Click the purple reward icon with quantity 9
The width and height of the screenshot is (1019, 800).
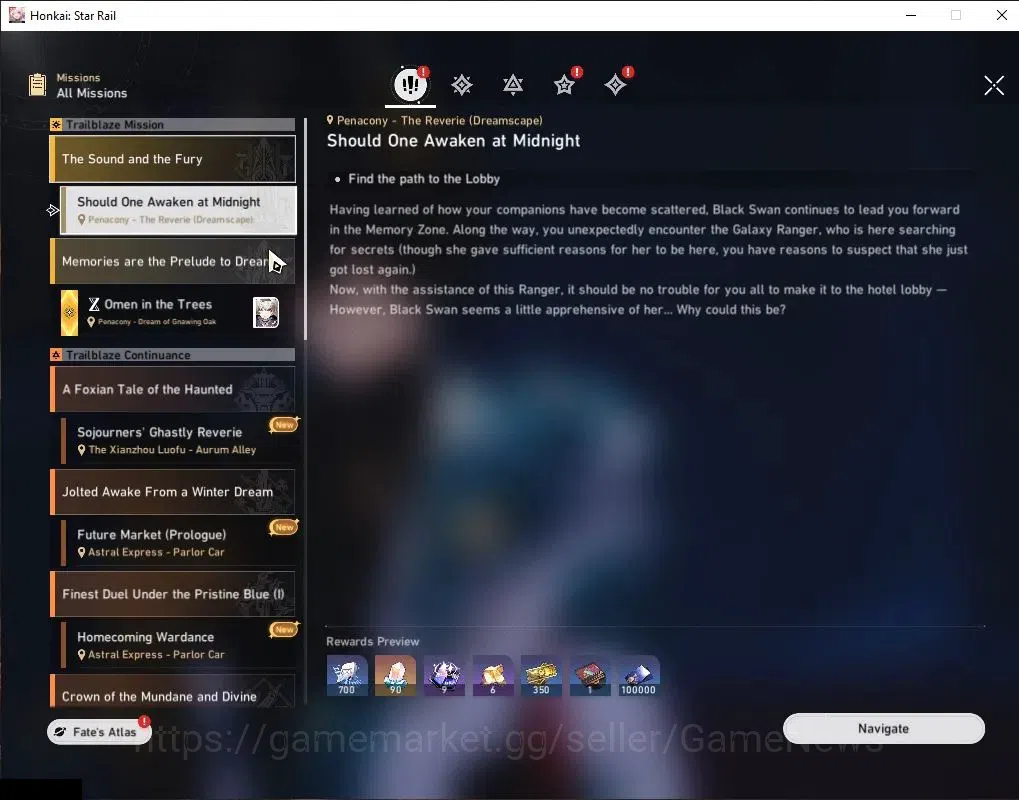[x=444, y=676]
